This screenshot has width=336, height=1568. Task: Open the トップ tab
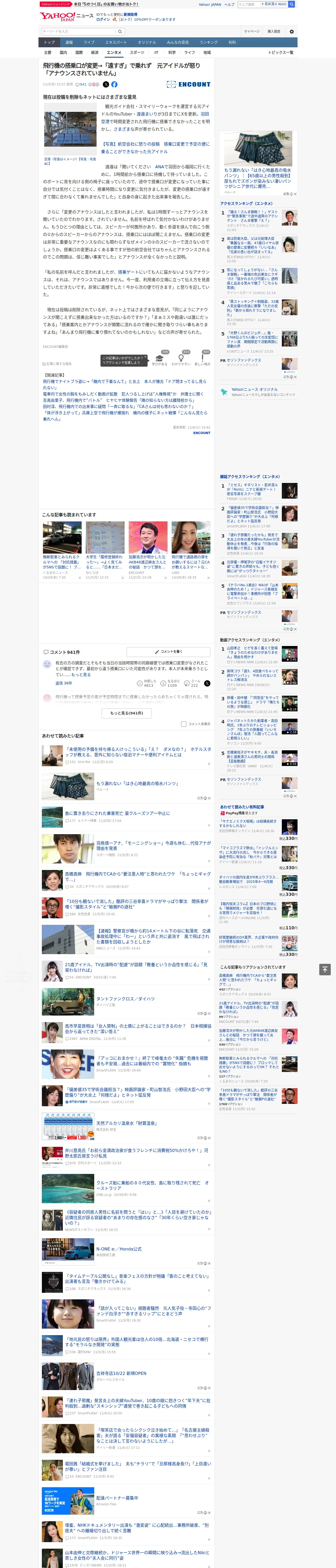tap(49, 43)
